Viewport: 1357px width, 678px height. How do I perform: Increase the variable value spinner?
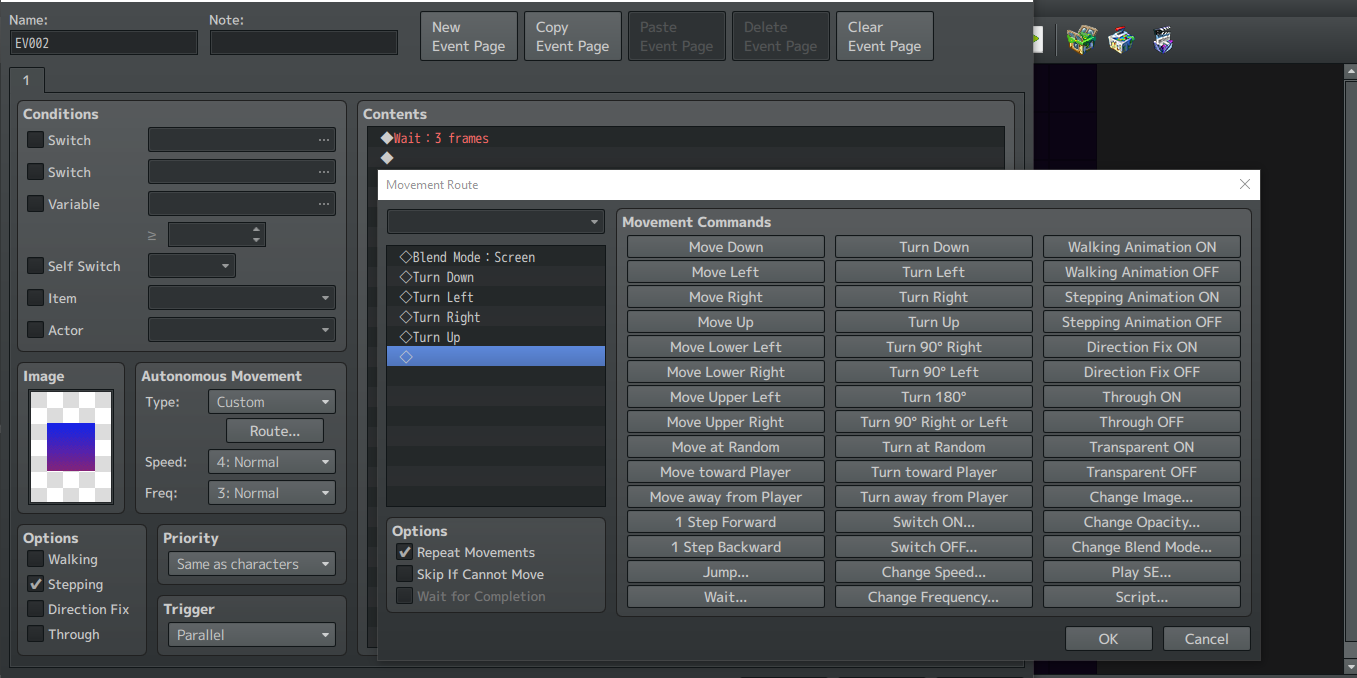[257, 229]
